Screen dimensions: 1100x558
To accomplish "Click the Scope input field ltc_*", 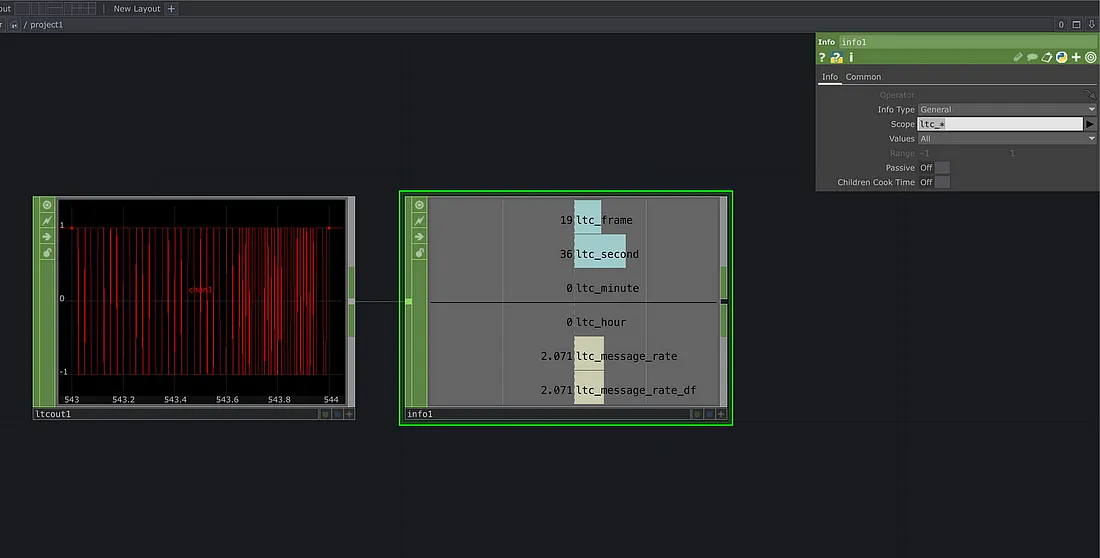I will (x=1000, y=124).
